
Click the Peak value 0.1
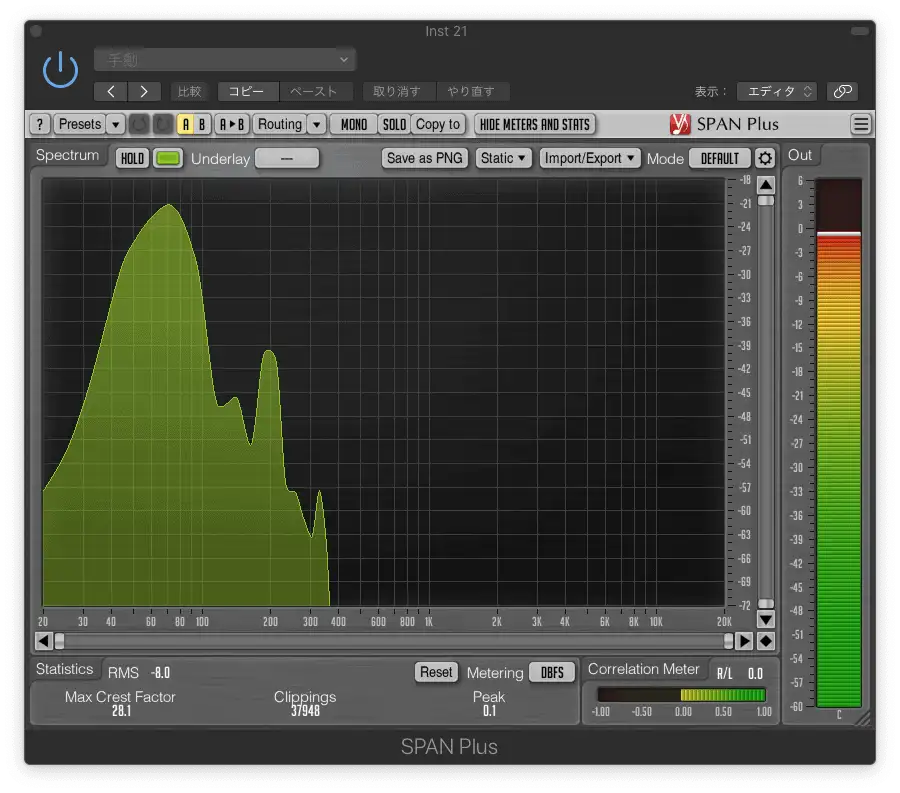tap(489, 711)
